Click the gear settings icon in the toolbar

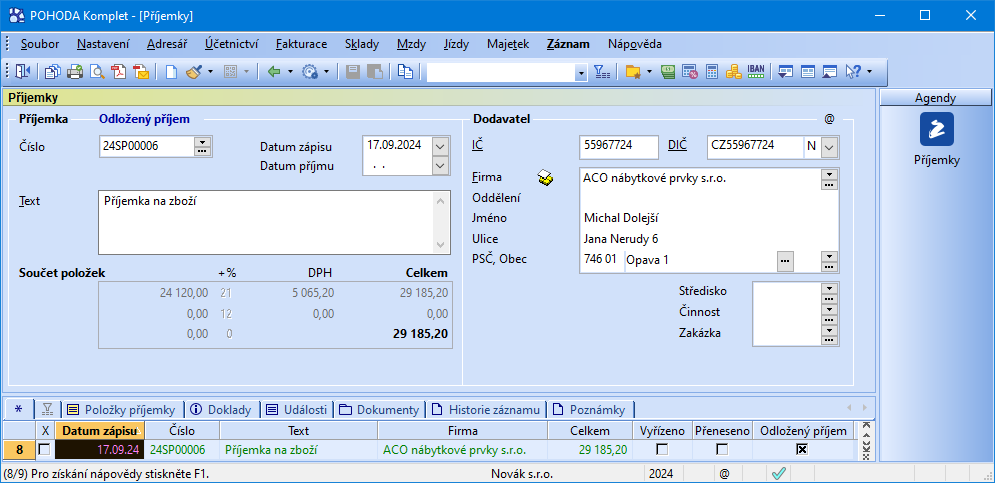click(x=310, y=72)
